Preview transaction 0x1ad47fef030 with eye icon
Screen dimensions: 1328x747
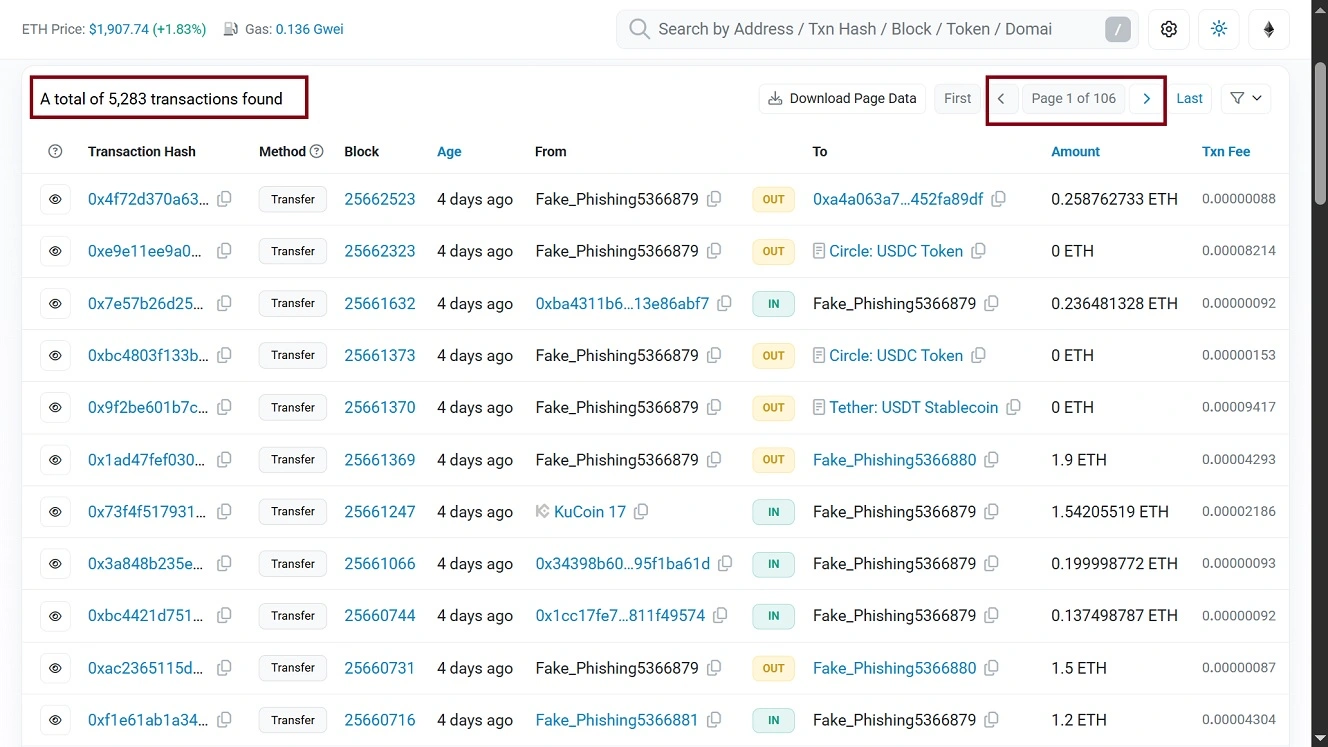(55, 459)
